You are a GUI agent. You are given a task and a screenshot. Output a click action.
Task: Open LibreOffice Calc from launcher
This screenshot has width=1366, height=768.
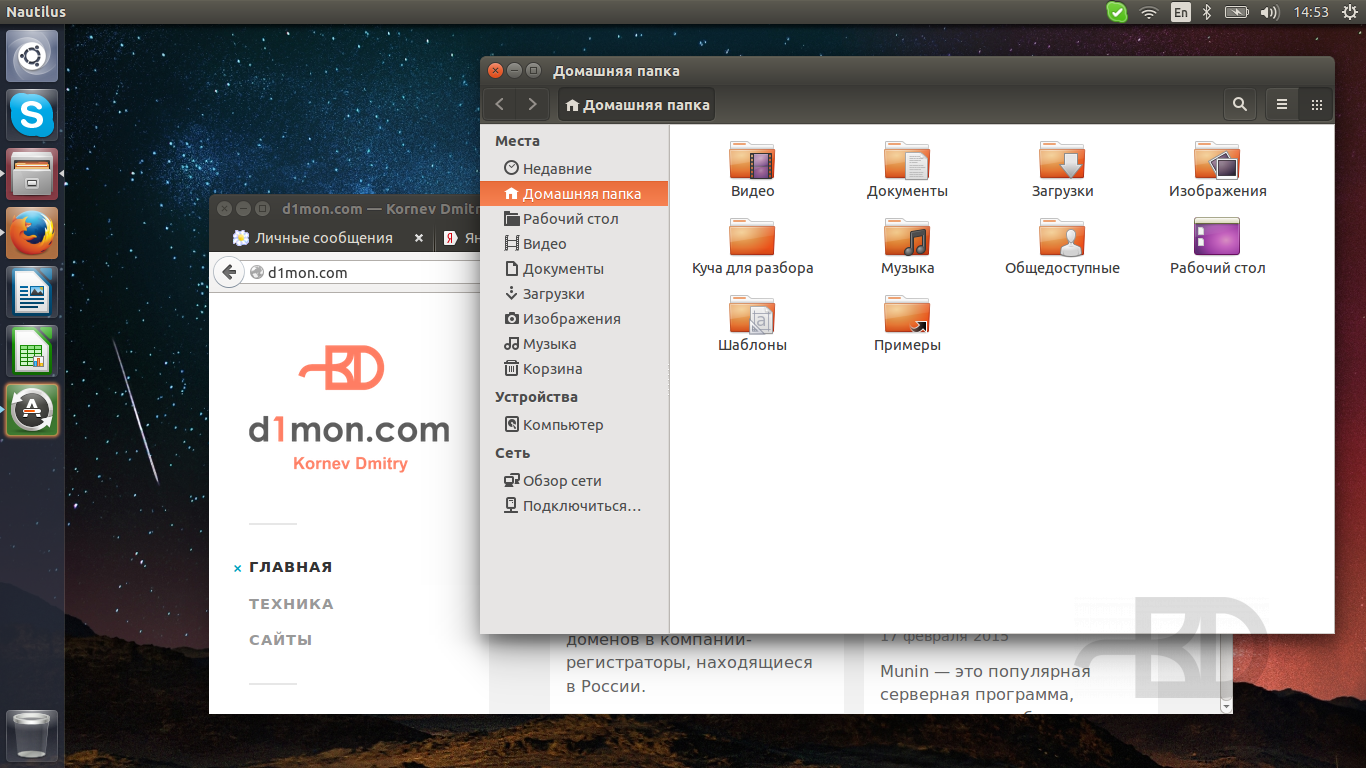pos(32,351)
